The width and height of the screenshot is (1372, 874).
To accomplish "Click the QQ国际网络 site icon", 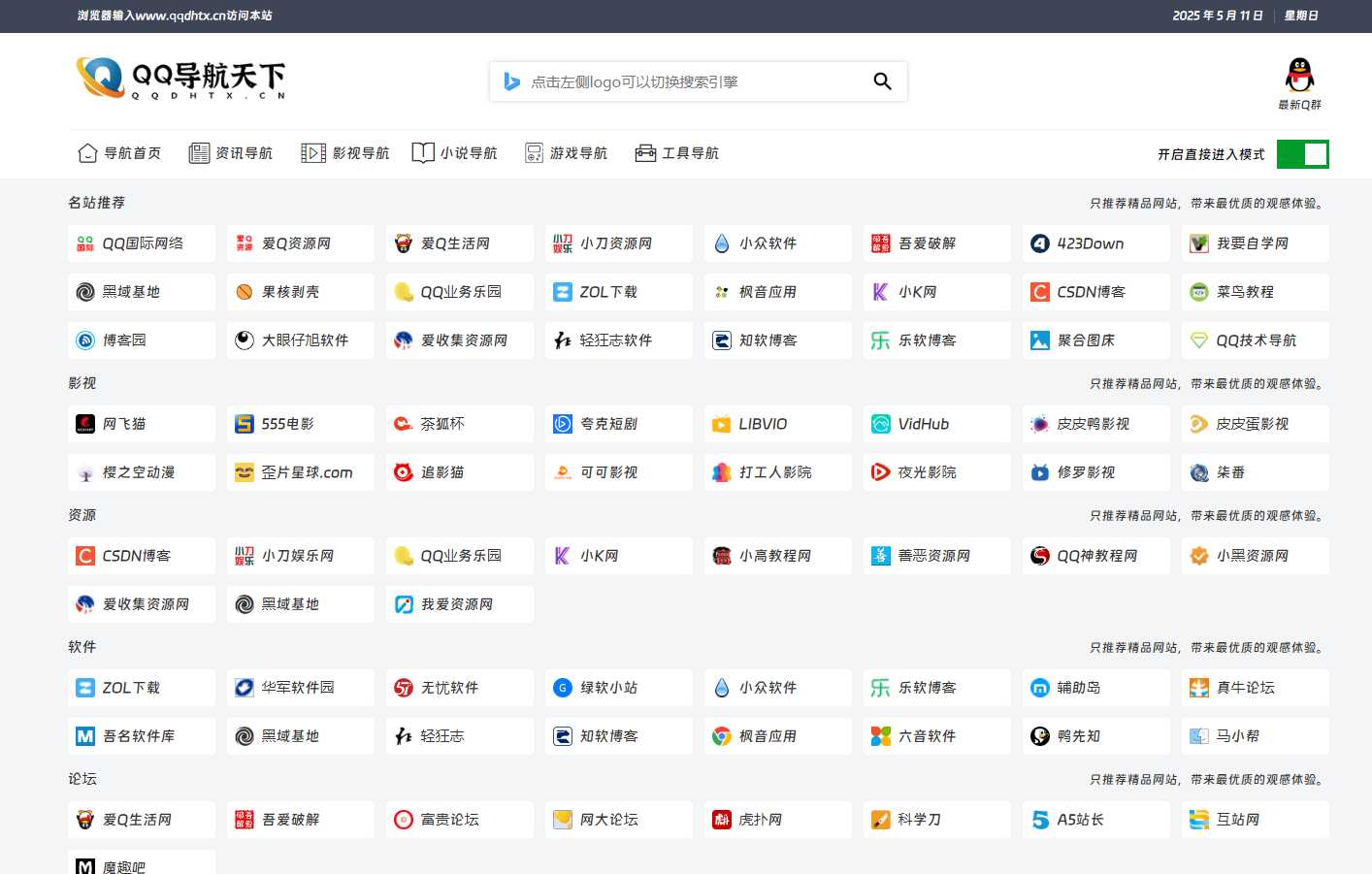I will [85, 243].
